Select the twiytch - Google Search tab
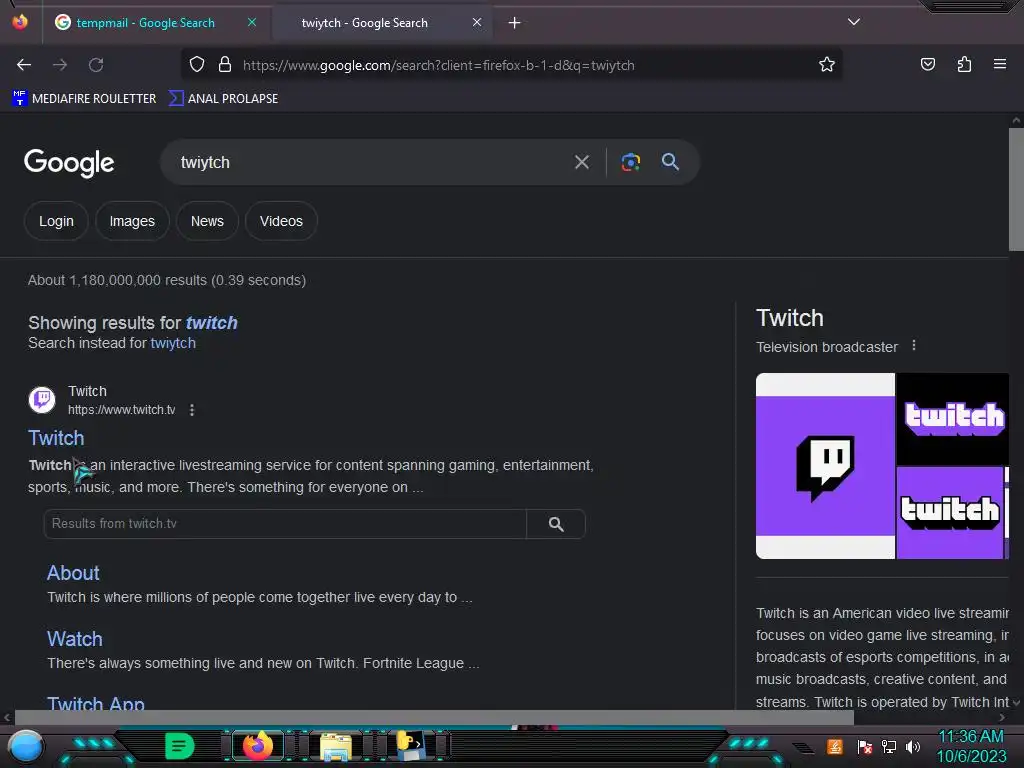Image resolution: width=1024 pixels, height=768 pixels. (x=364, y=23)
